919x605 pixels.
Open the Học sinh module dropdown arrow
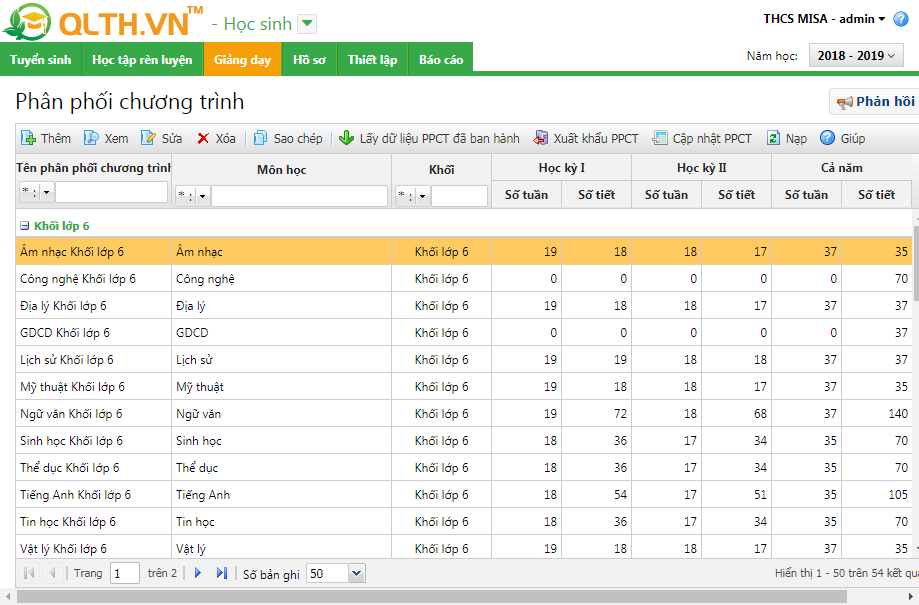307,24
